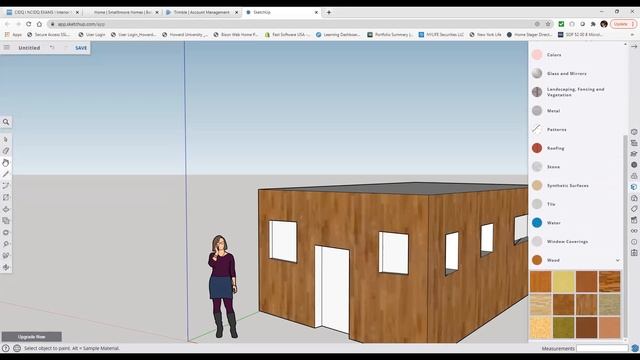Image resolution: width=640 pixels, height=360 pixels.
Task: Click the SAVE button
Action: pos(81,48)
